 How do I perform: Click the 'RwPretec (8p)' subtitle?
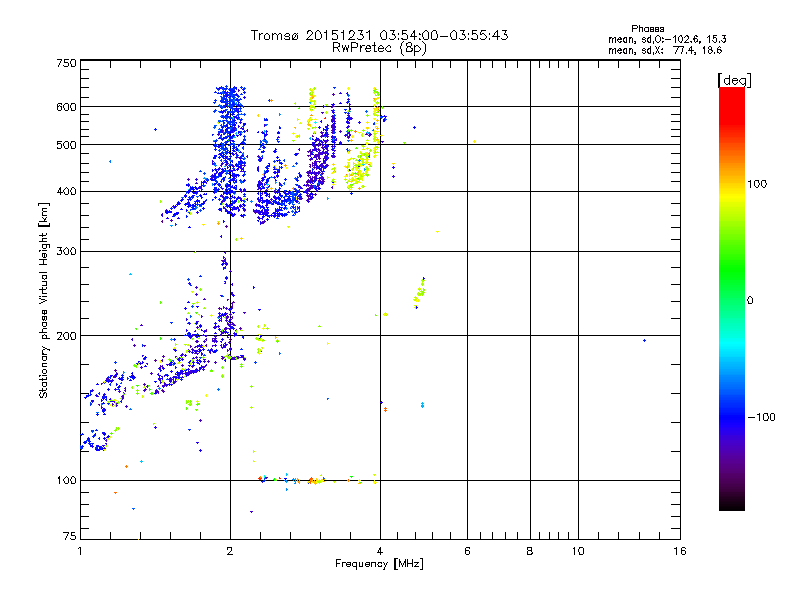pos(379,48)
